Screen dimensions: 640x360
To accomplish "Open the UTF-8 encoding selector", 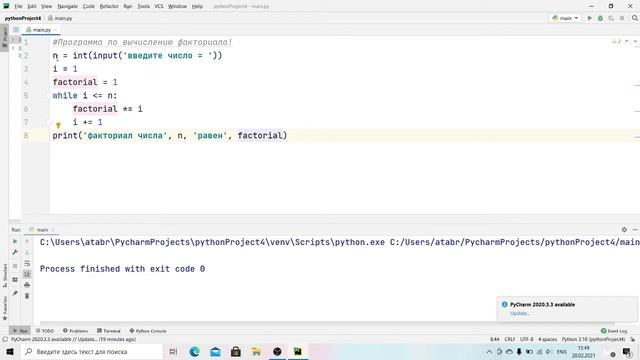I will [x=527, y=339].
